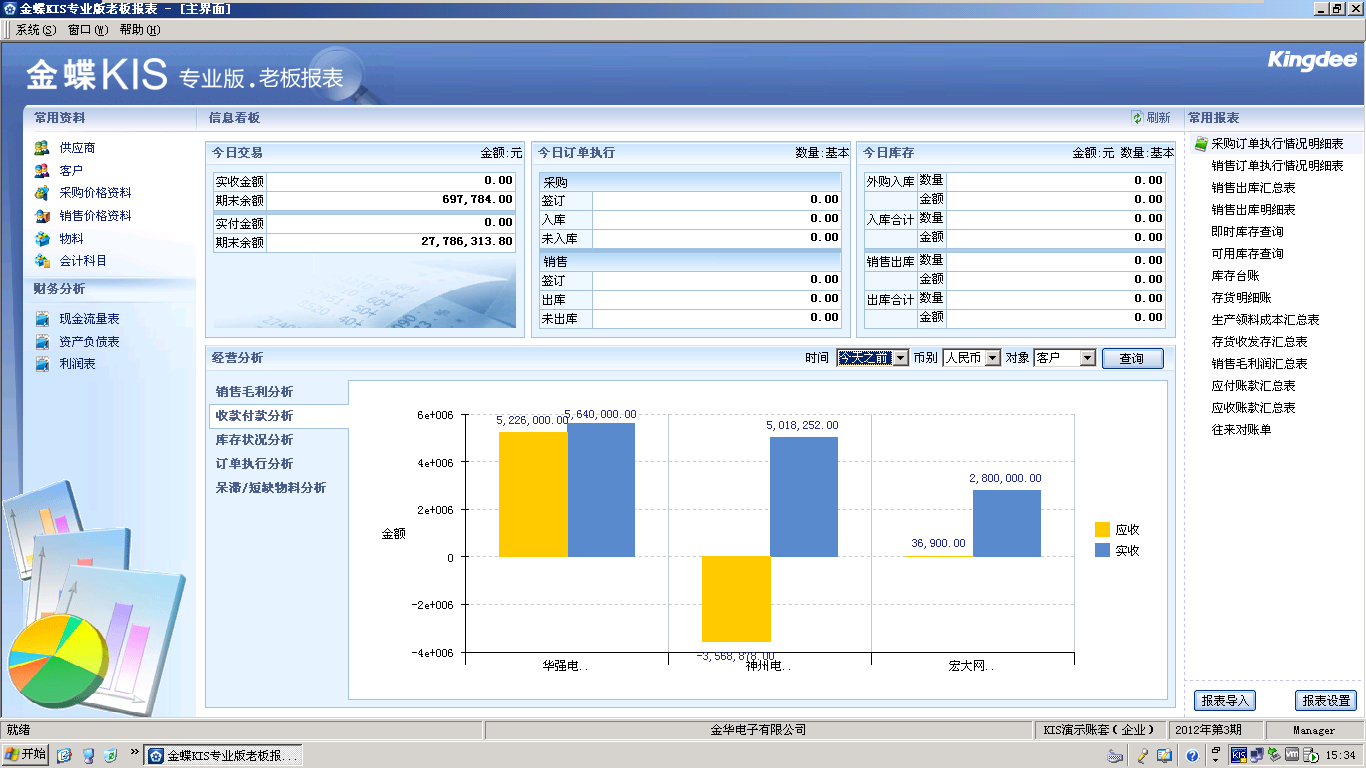Open 应付账款汇总表 report
Image resolution: width=1366 pixels, height=768 pixels.
click(1253, 386)
